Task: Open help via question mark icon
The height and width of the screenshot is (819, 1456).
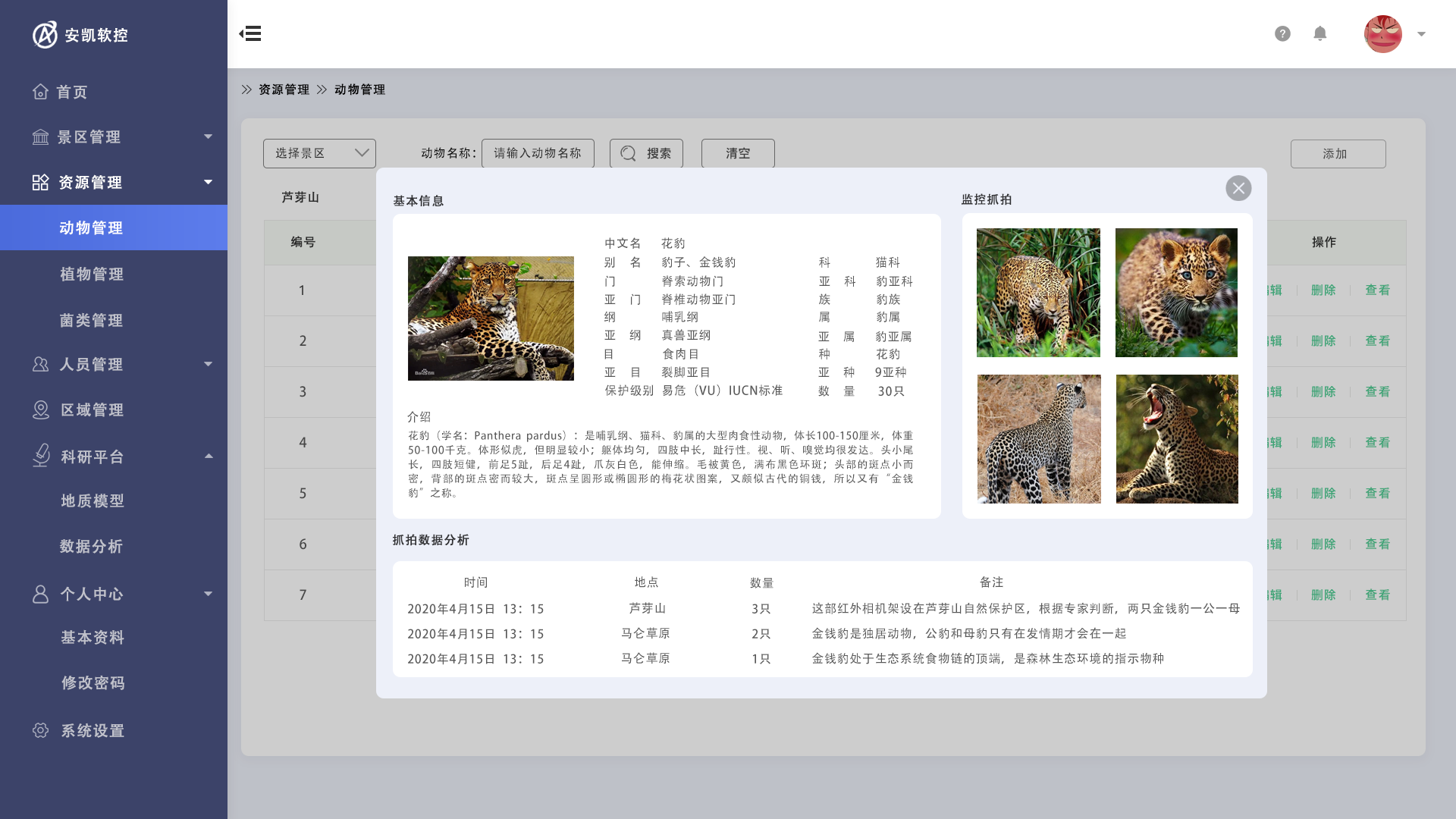Action: (1282, 33)
